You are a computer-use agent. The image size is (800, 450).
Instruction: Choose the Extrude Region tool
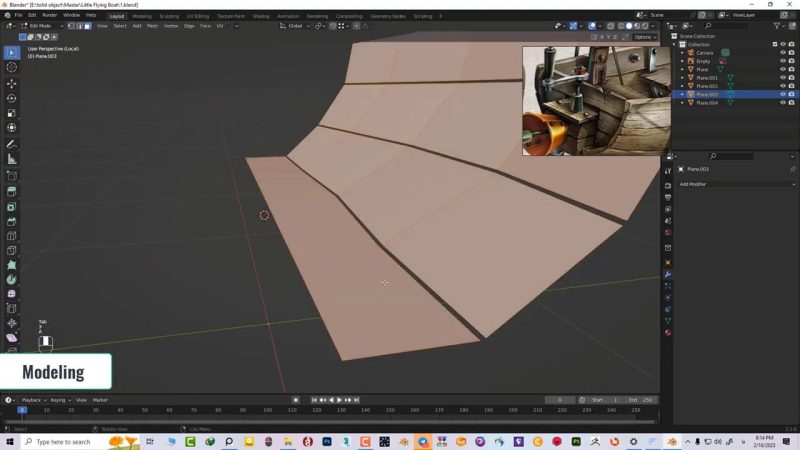pyautogui.click(x=12, y=191)
